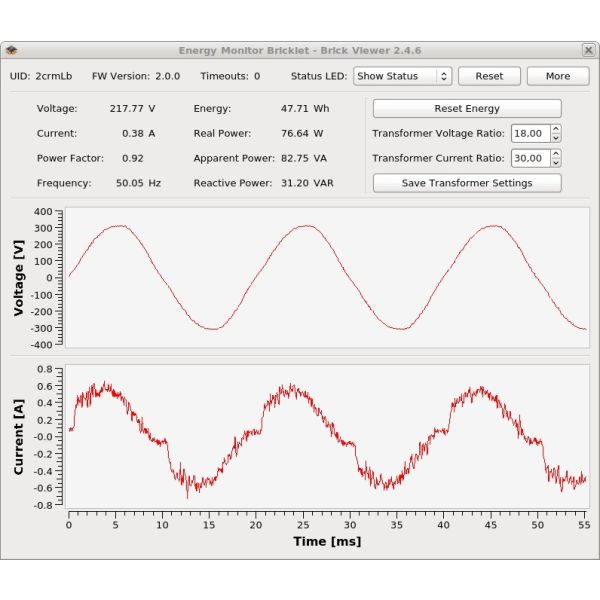600x600 pixels.
Task: Click the More button
Action: [x=558, y=76]
